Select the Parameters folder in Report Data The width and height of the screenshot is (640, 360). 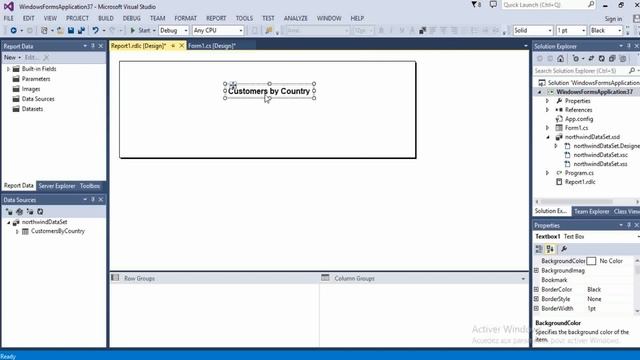36,79
